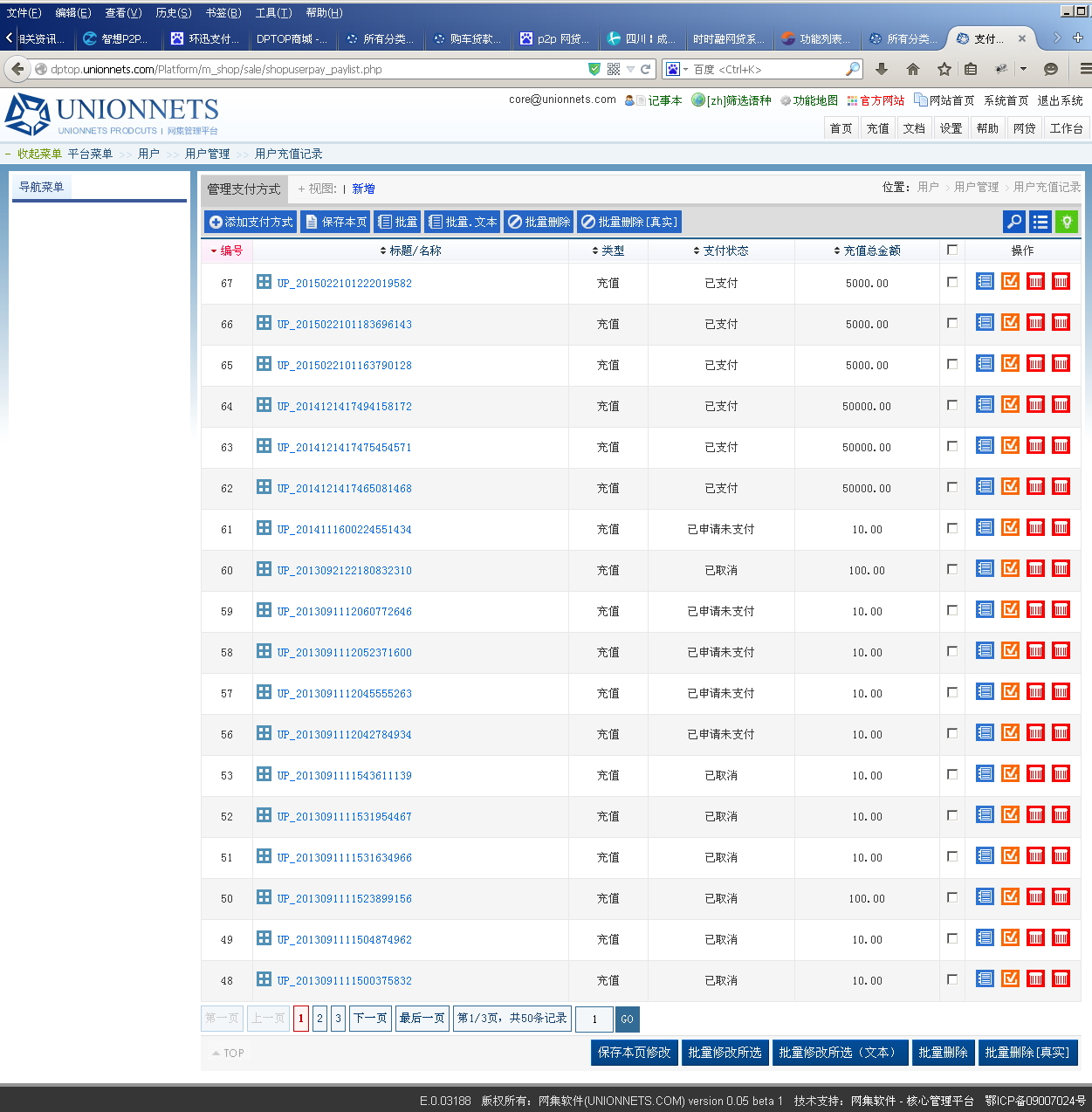
Task: Bookmark this page with star icon
Action: (944, 69)
